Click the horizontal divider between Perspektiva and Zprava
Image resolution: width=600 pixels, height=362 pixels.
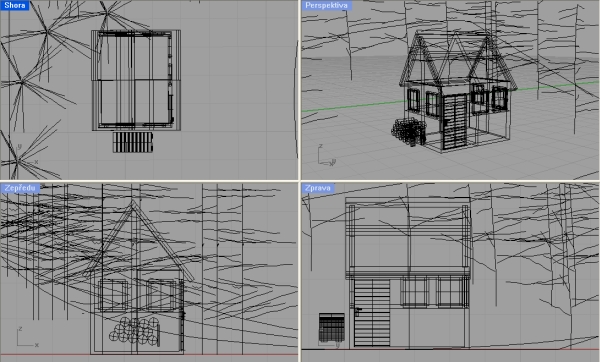pyautogui.click(x=450, y=181)
